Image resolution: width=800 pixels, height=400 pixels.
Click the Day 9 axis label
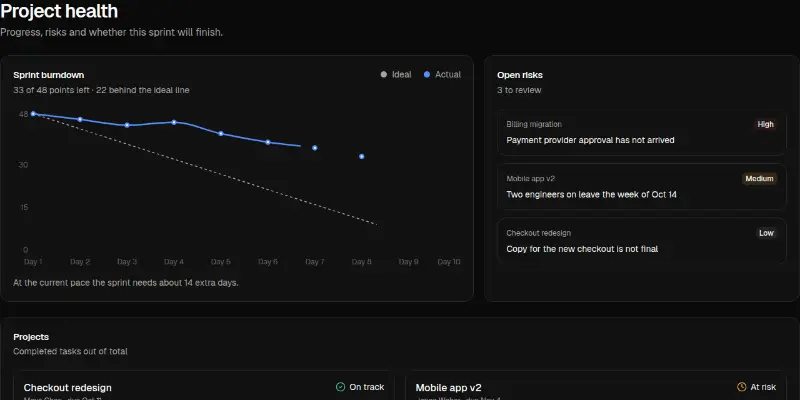tap(409, 262)
